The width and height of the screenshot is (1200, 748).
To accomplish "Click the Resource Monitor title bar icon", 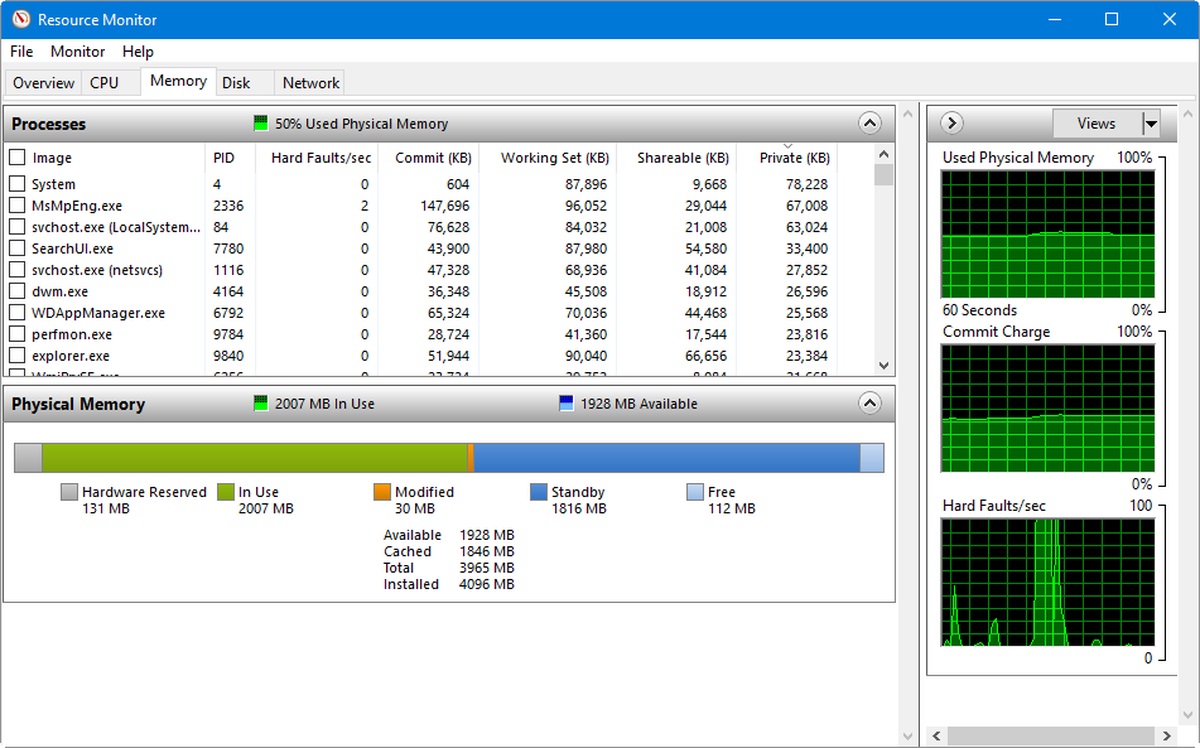I will (x=20, y=19).
